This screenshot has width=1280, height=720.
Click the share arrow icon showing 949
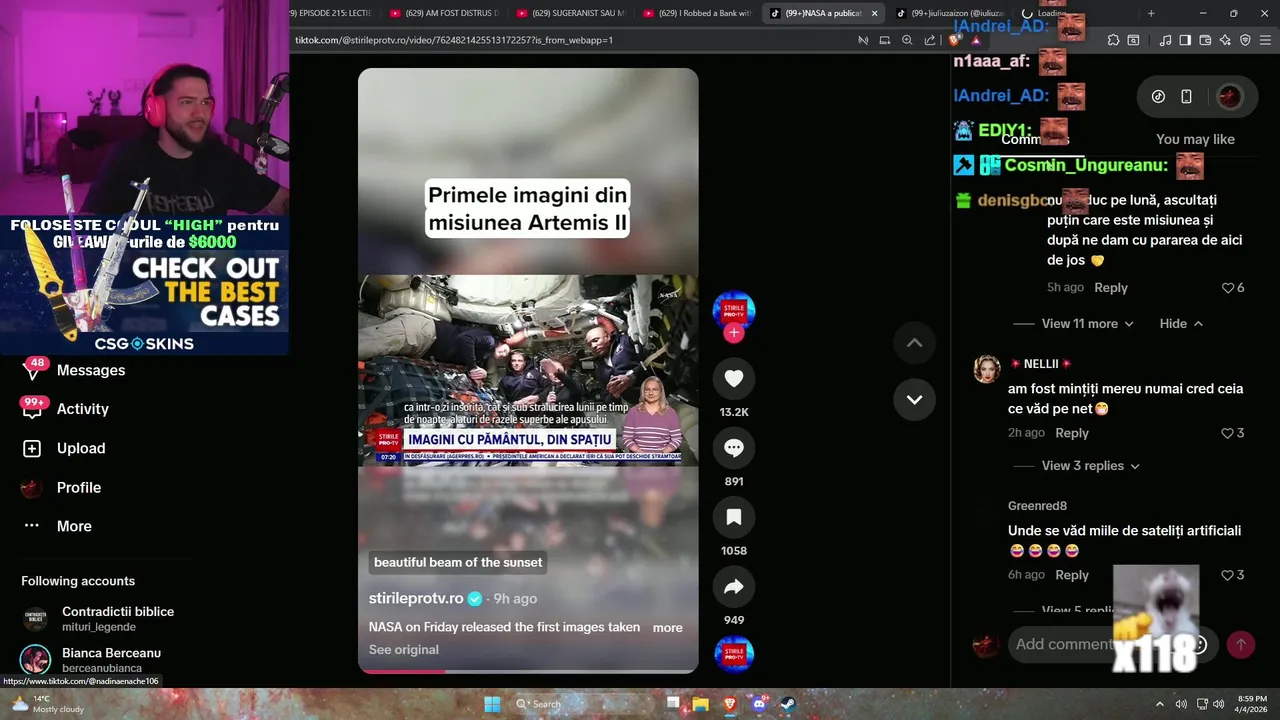tap(734, 587)
